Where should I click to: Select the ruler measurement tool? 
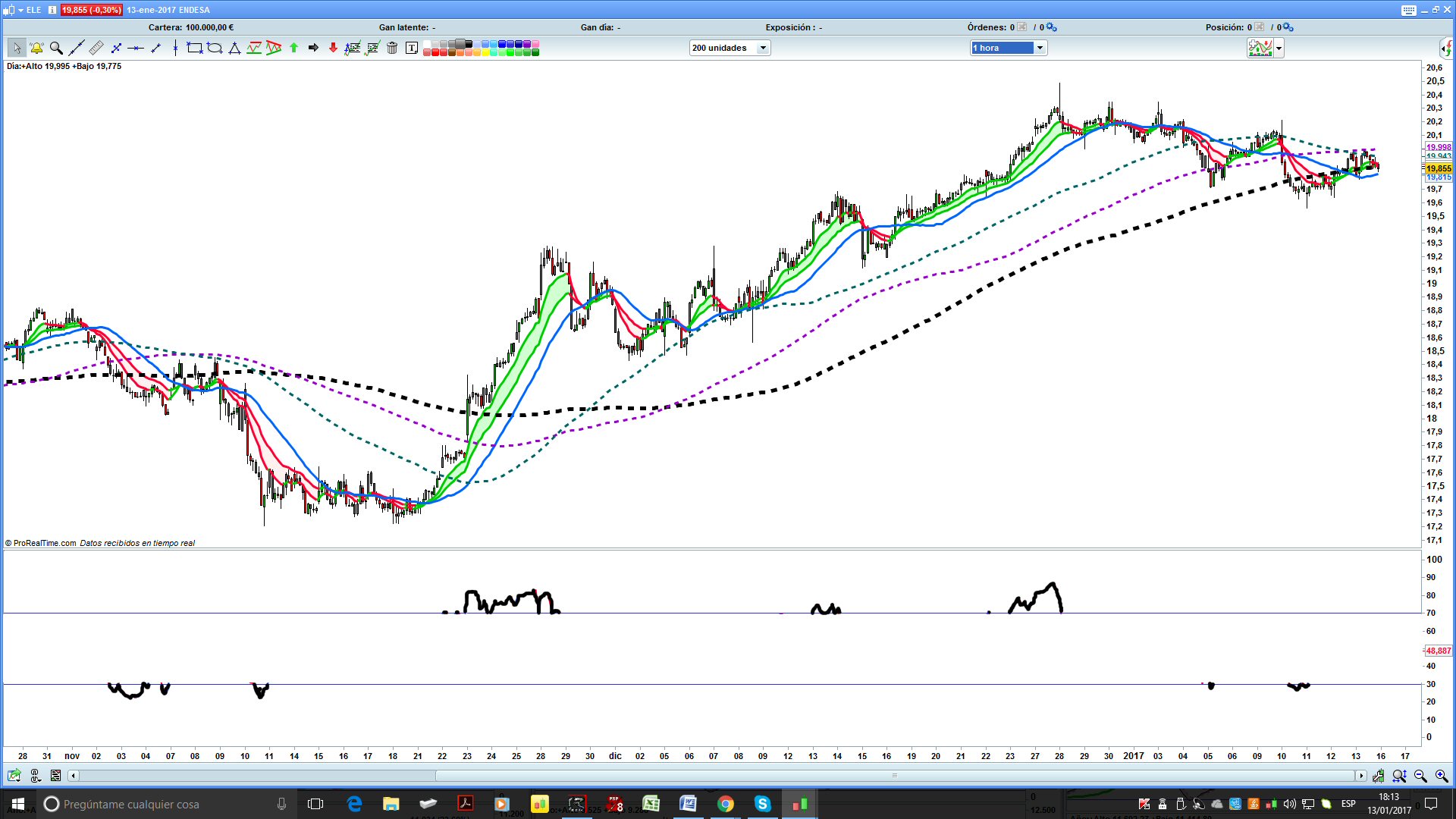click(96, 48)
